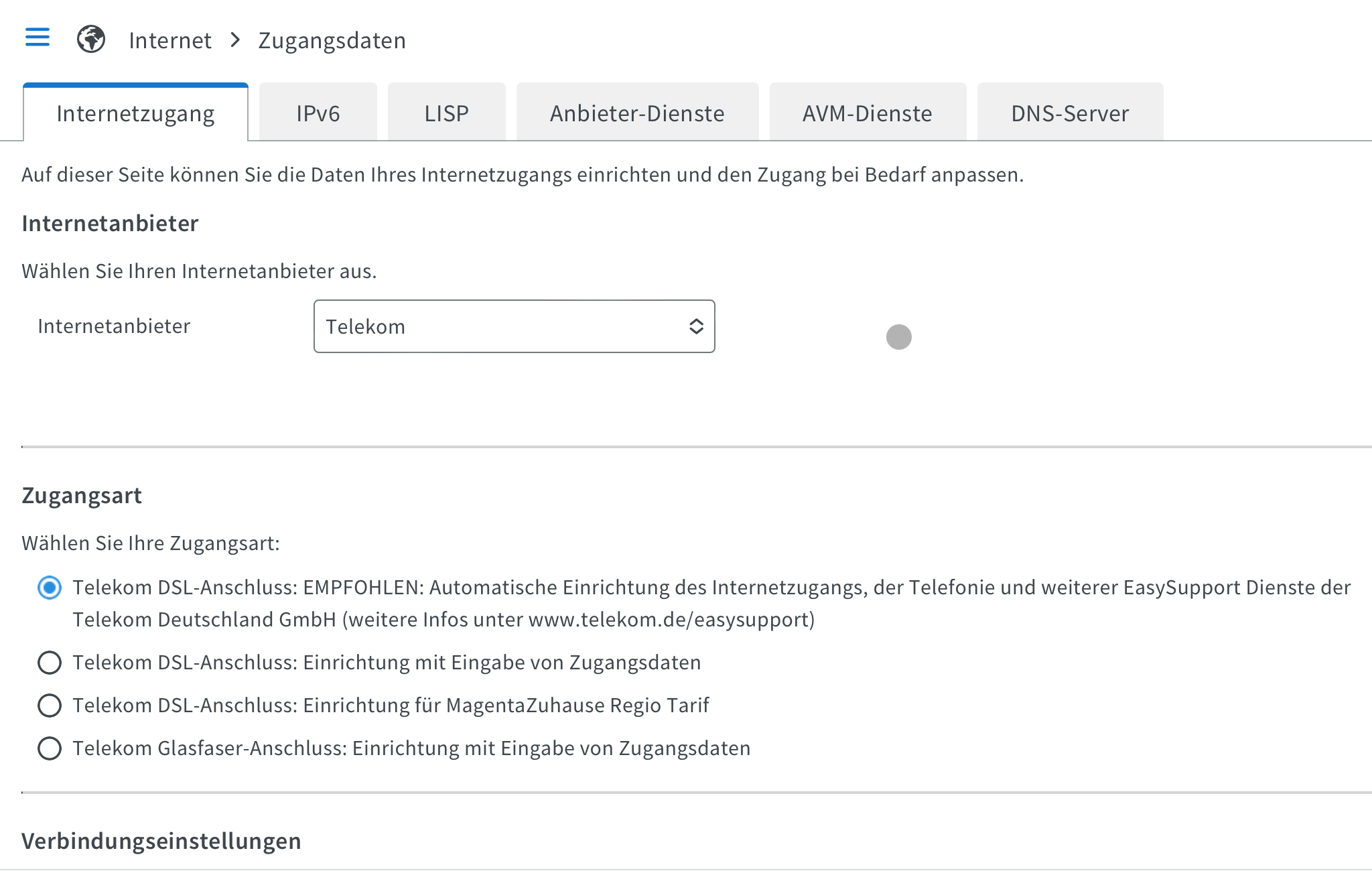Choose DSL setup with Zugangsdaten entry
This screenshot has height=871, width=1372.
click(x=50, y=663)
